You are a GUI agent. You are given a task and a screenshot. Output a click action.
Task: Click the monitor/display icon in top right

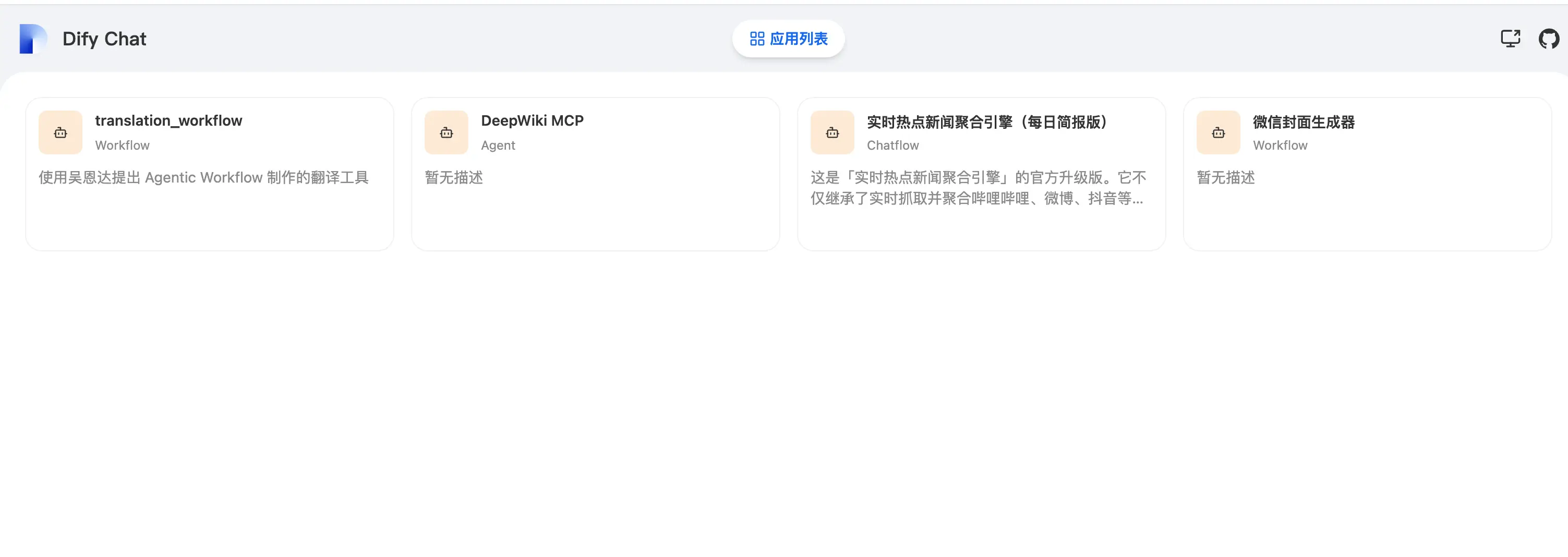(1510, 39)
